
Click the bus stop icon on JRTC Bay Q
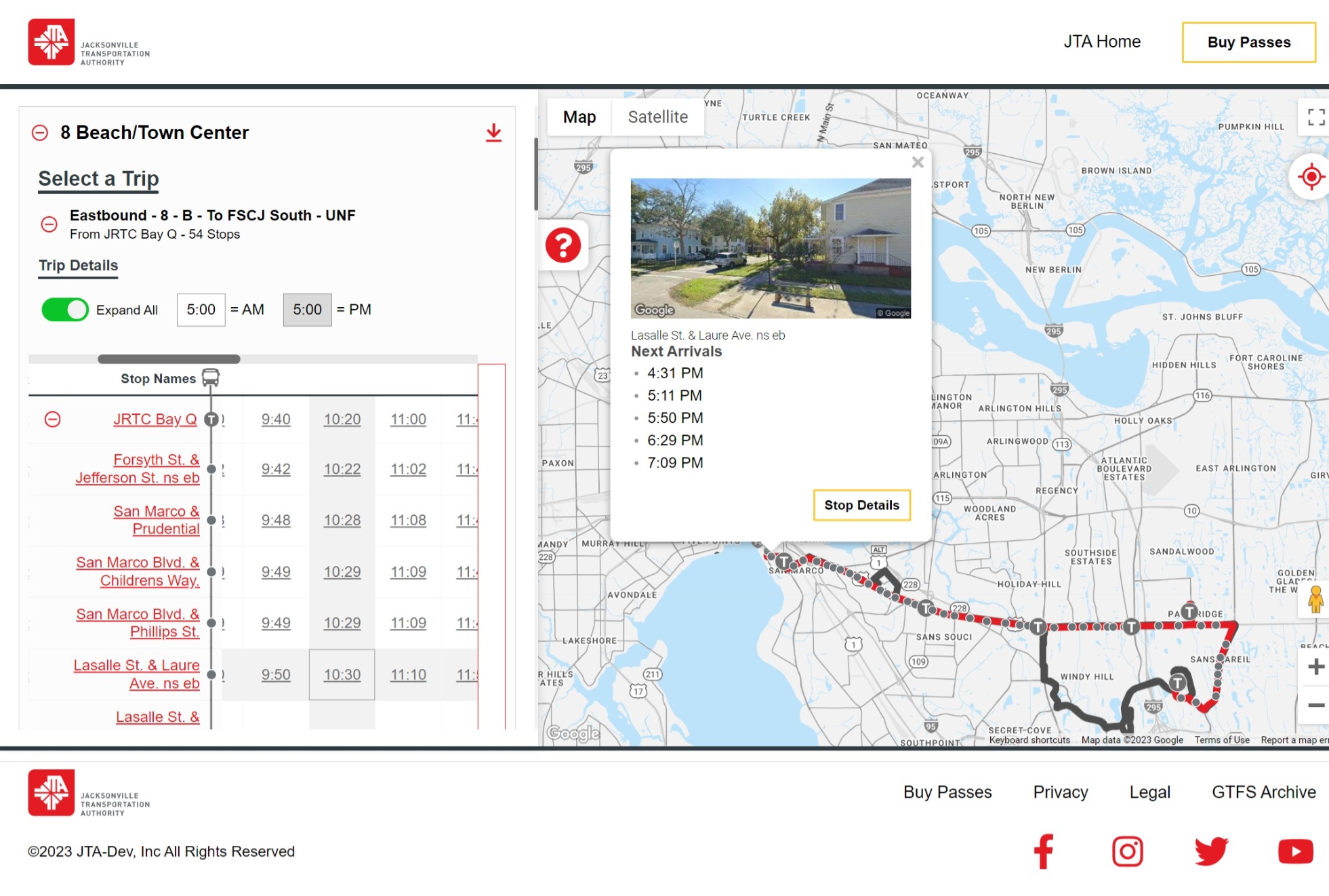pos(212,419)
